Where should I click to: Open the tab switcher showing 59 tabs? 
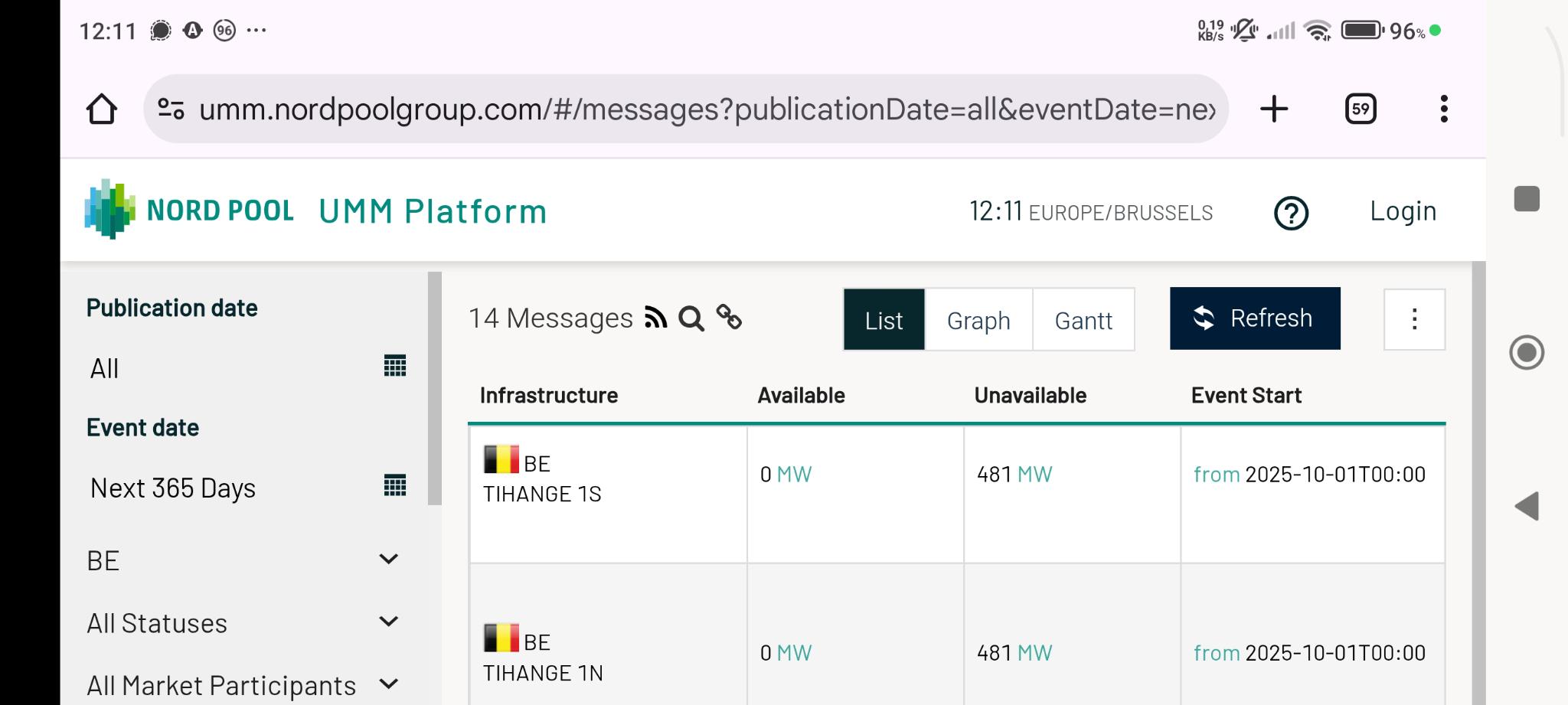(1361, 109)
